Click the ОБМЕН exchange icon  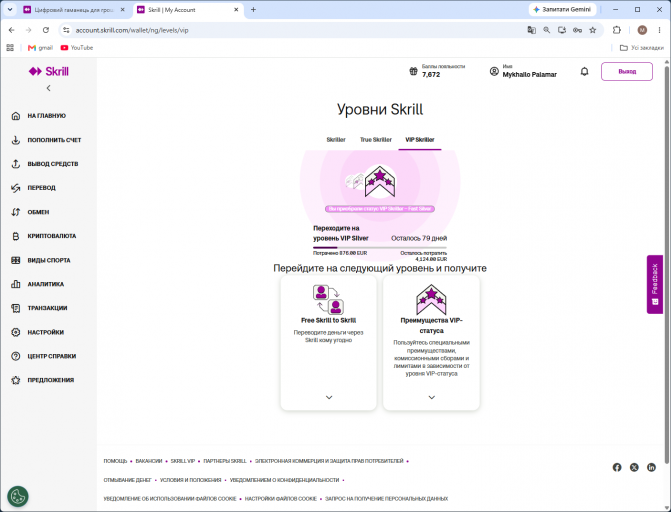pos(16,212)
